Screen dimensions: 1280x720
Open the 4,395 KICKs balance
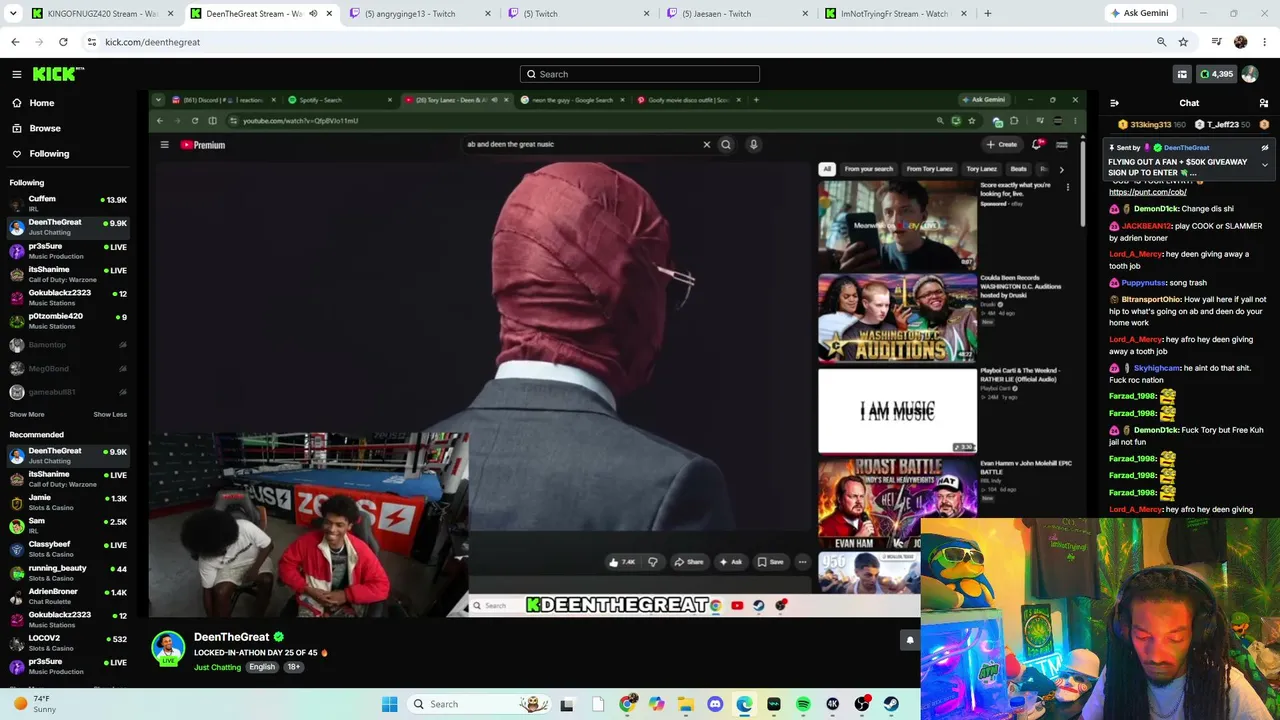pos(1216,74)
